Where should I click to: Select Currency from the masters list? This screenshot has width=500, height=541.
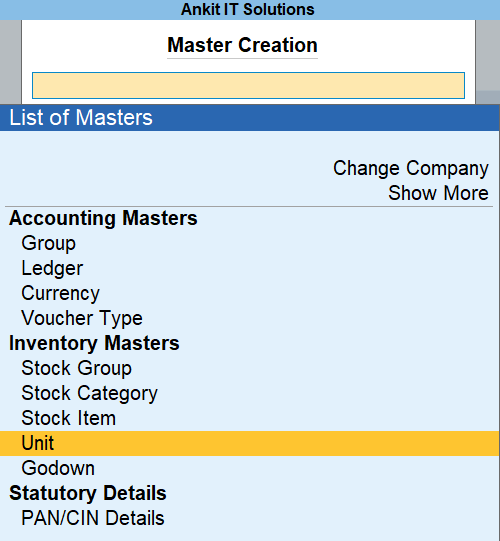(60, 293)
